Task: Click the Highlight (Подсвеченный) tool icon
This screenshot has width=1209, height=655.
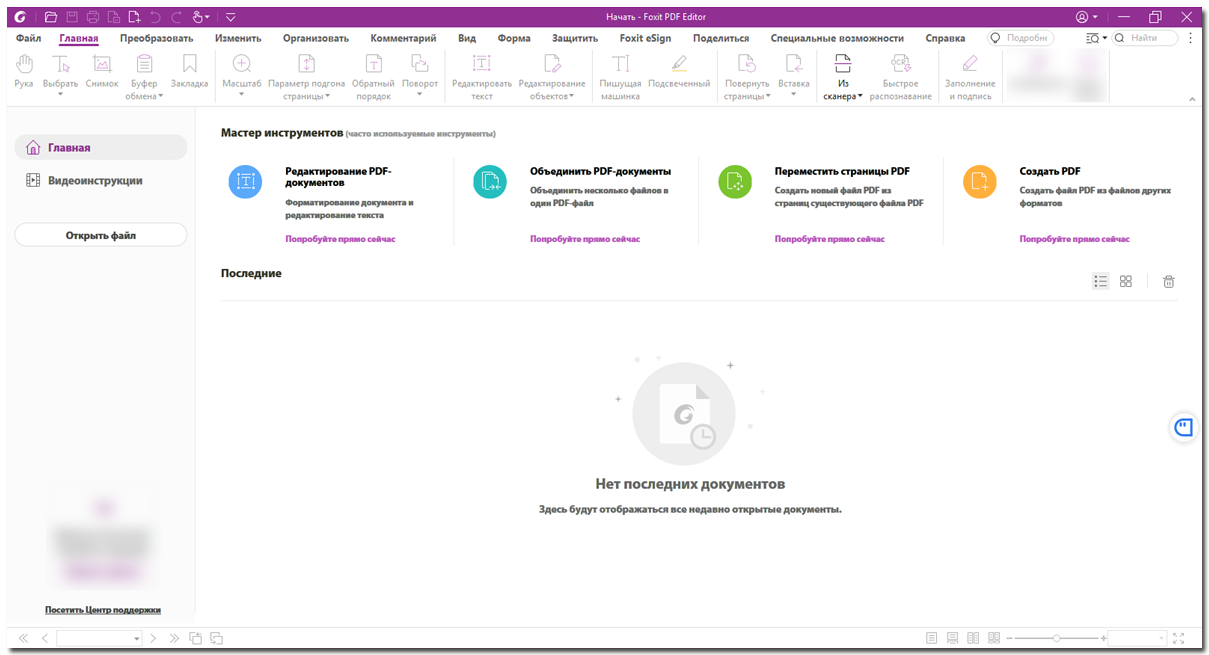Action: point(679,67)
